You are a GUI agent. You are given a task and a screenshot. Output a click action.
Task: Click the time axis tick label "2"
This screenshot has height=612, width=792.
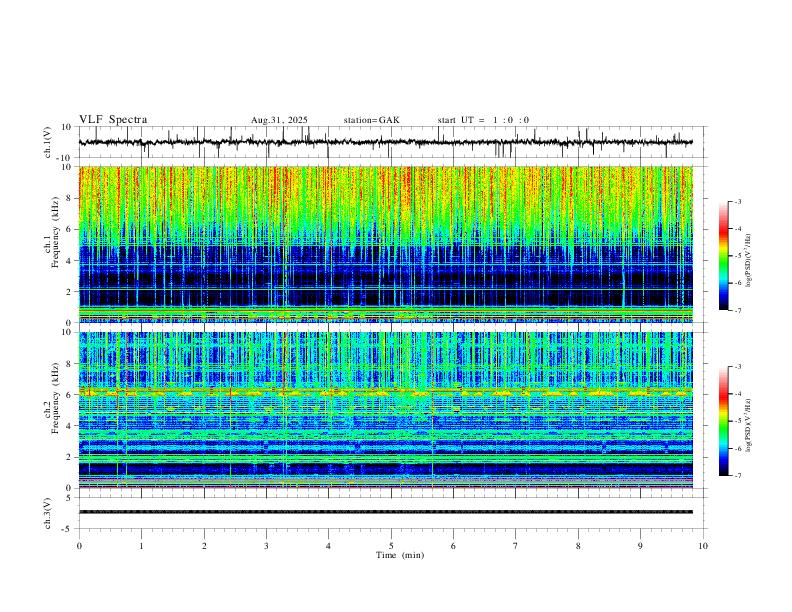(x=204, y=546)
